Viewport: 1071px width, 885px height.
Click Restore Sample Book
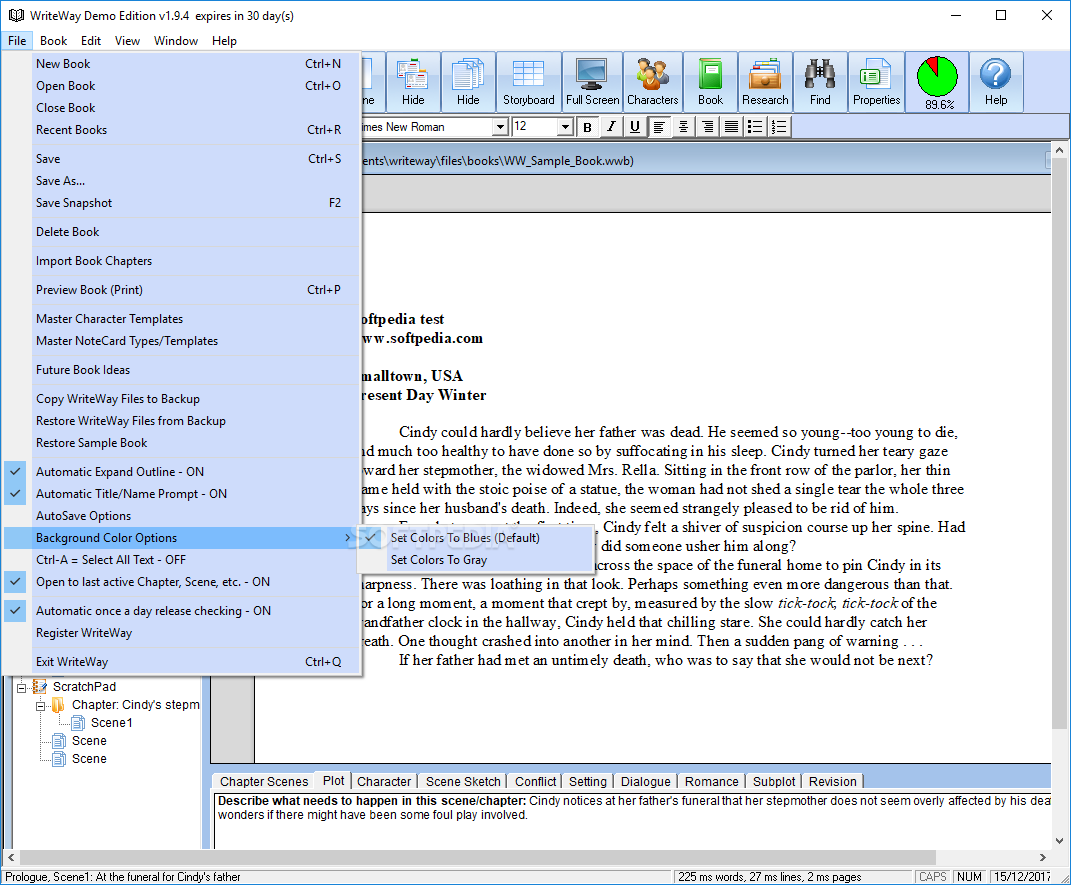click(x=182, y=443)
